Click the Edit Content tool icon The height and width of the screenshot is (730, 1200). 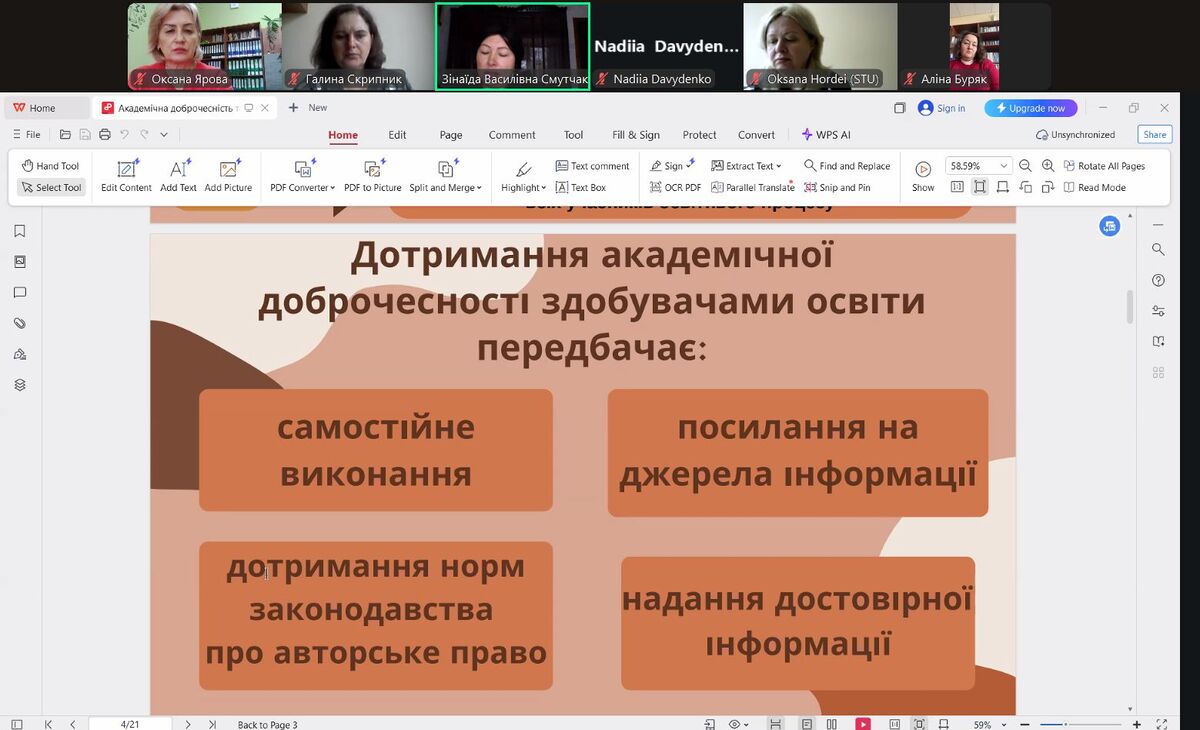(x=126, y=169)
